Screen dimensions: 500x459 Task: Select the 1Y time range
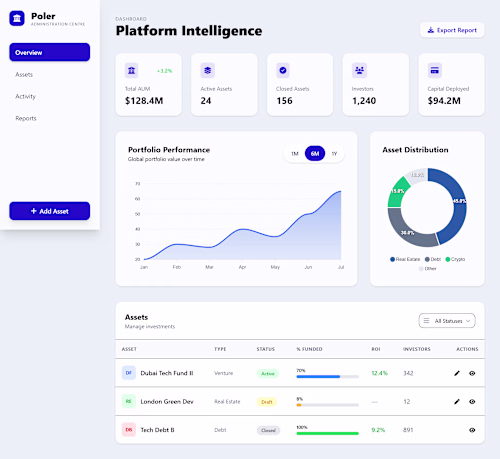click(x=334, y=154)
